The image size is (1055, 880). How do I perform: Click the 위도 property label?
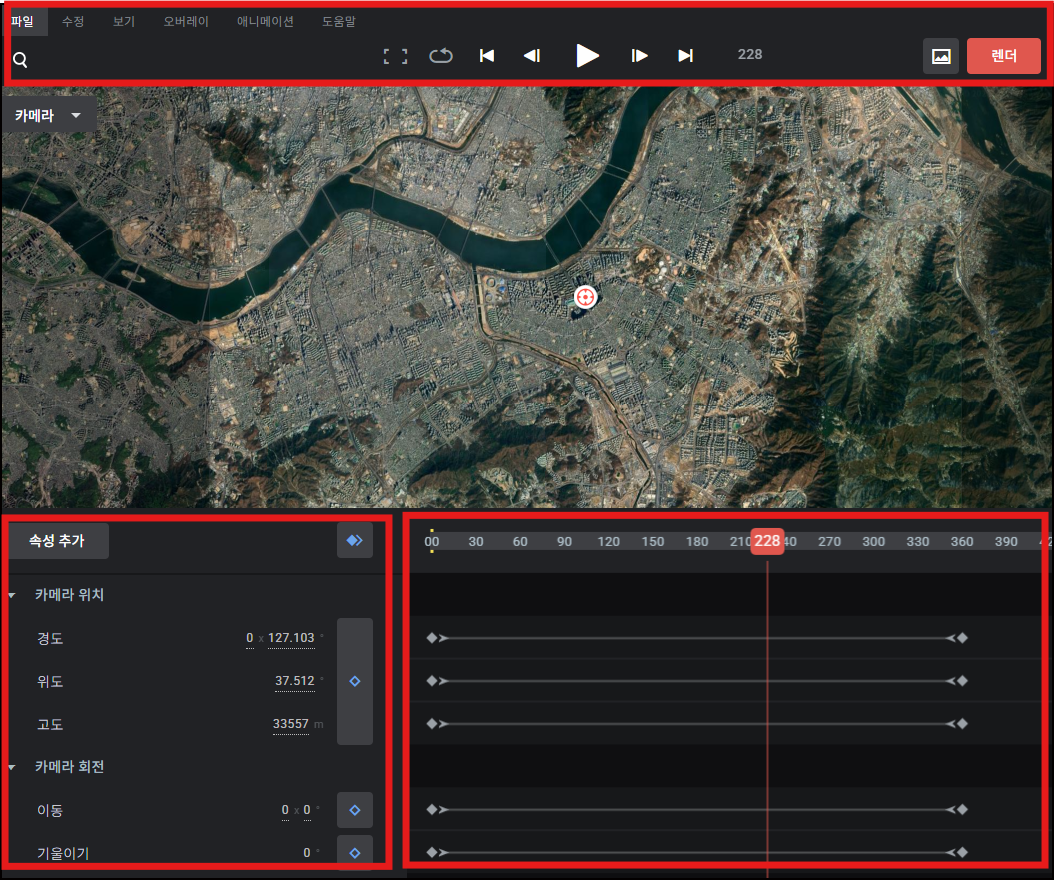[x=50, y=682]
